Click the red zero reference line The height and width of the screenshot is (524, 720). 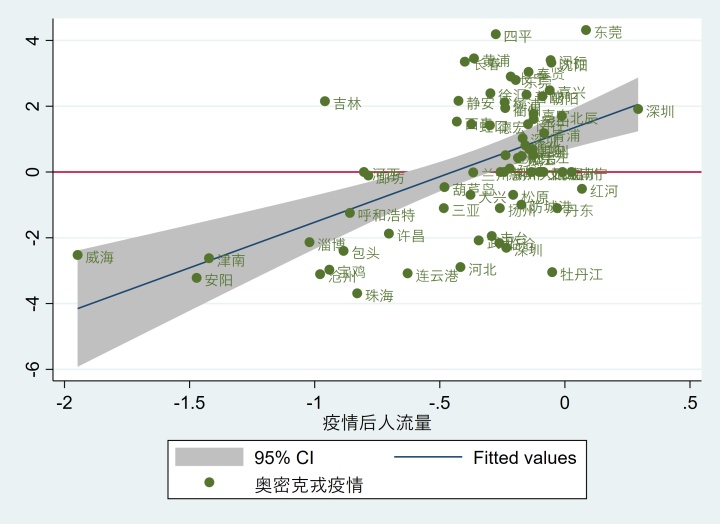(x=377, y=172)
